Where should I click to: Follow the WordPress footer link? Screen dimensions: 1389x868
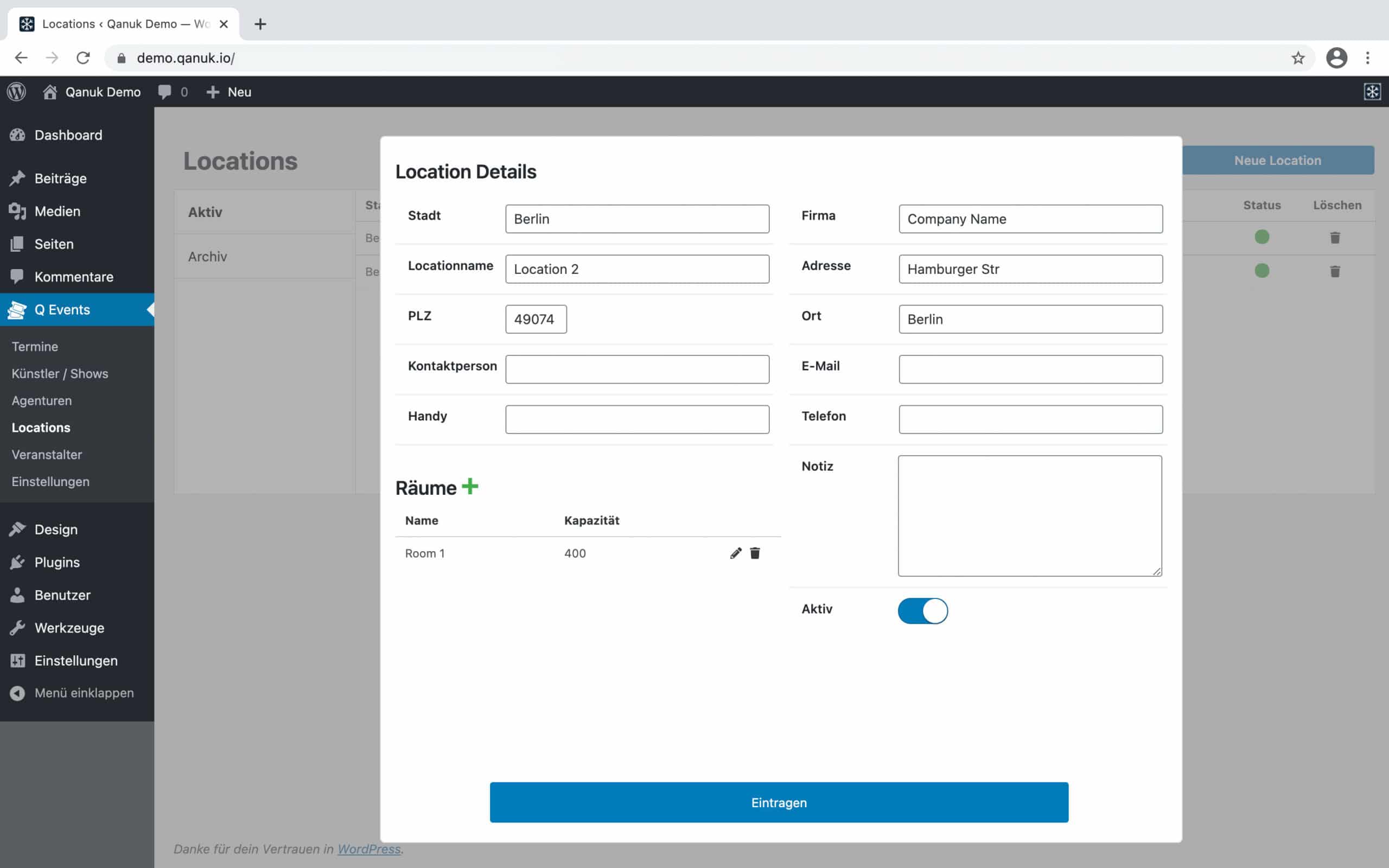pos(369,849)
